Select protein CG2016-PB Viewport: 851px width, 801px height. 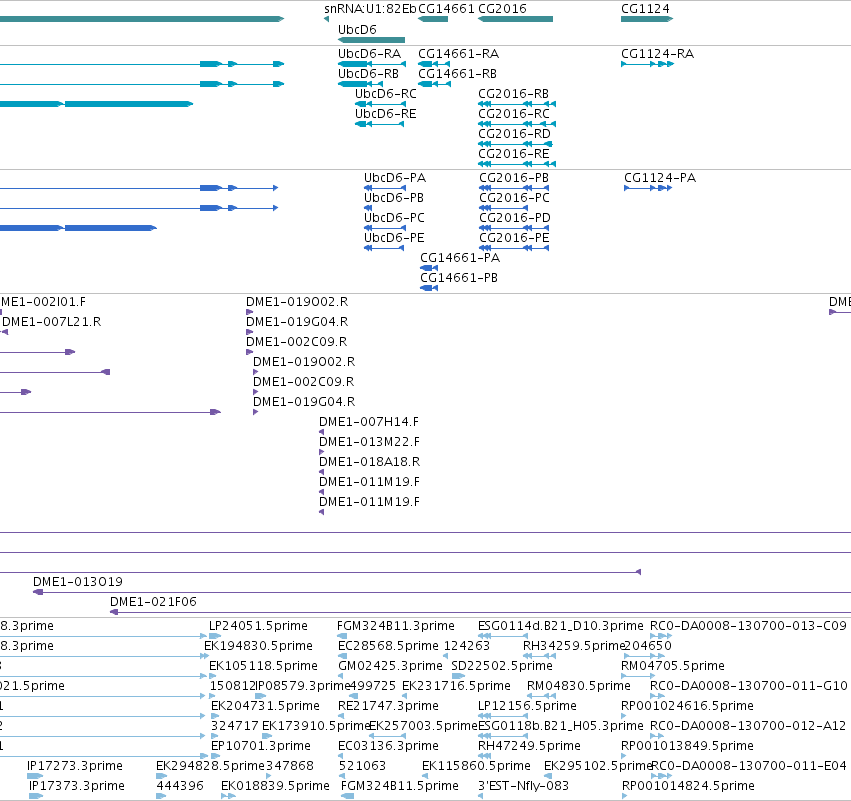pos(514,188)
